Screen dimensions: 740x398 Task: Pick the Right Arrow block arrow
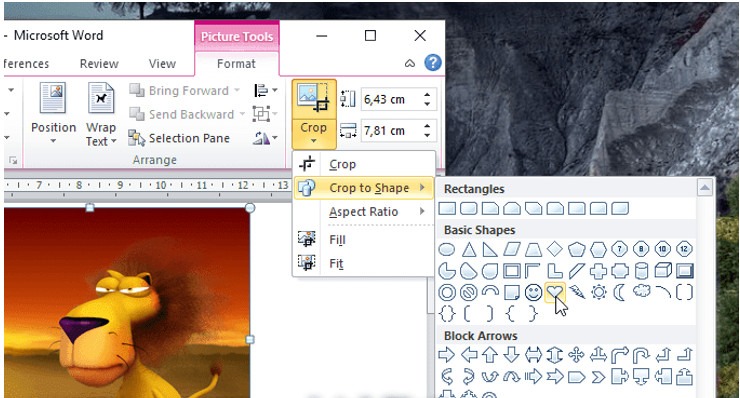coord(446,354)
